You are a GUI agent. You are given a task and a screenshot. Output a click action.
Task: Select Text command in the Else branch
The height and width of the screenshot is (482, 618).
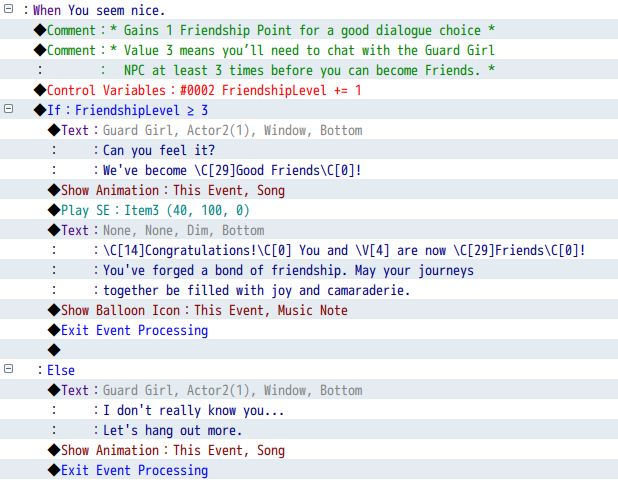click(309, 390)
